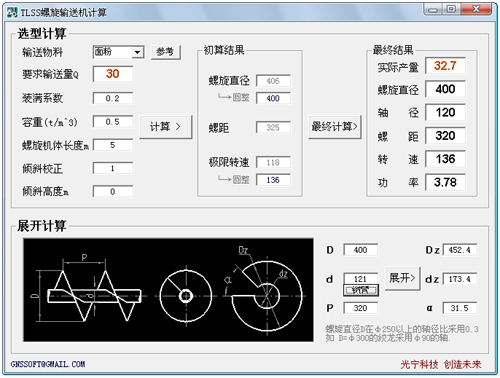This screenshot has width=500, height=378.
Task: Click the 极限转速 rounded field showing 136
Action: (x=273, y=180)
